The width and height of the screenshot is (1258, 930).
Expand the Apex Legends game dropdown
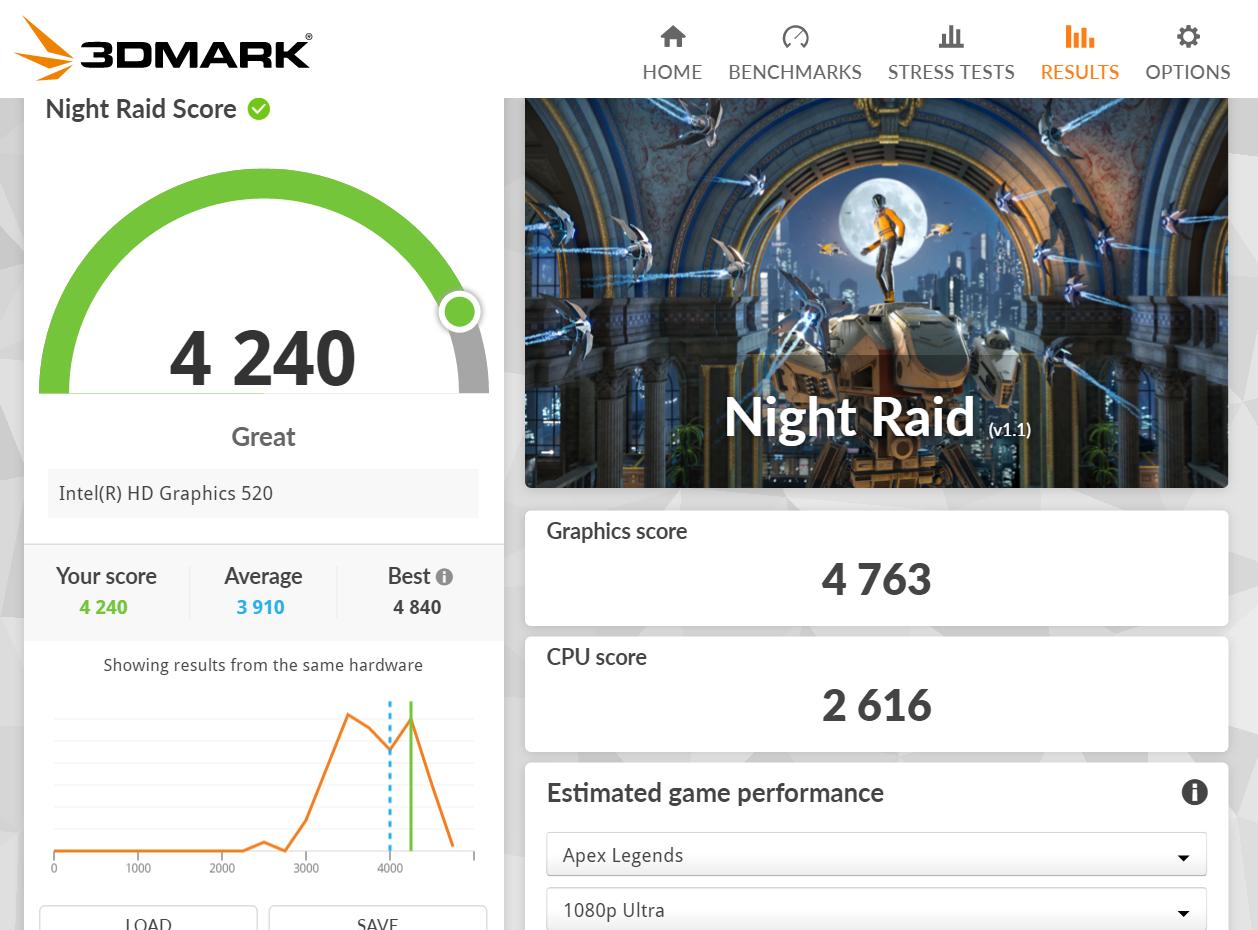tap(876, 855)
